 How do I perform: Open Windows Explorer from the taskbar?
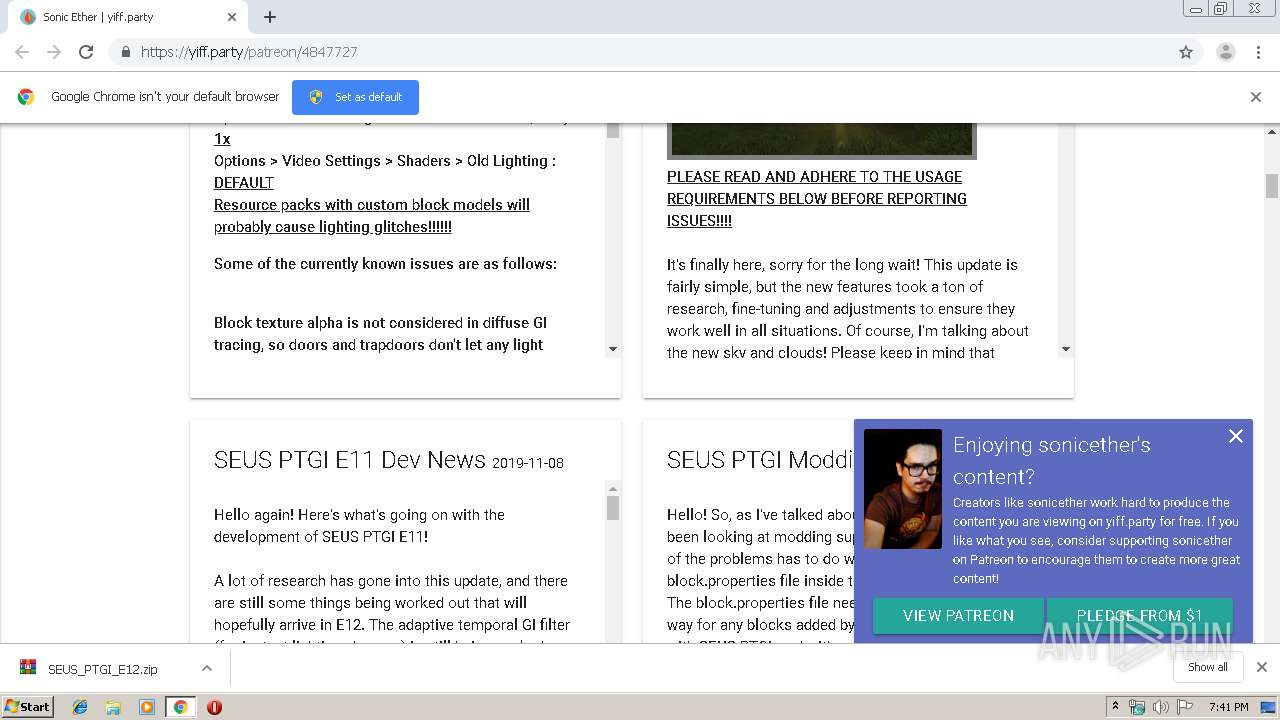pos(113,707)
